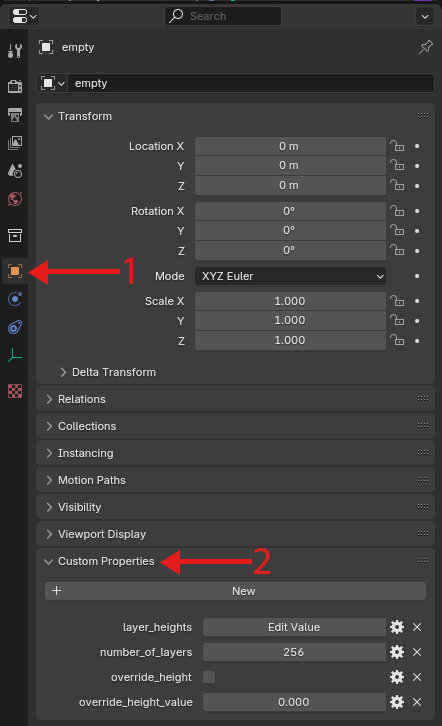Expand the Instancing panel
Screen dimensions: 442x726
[x=49, y=453]
